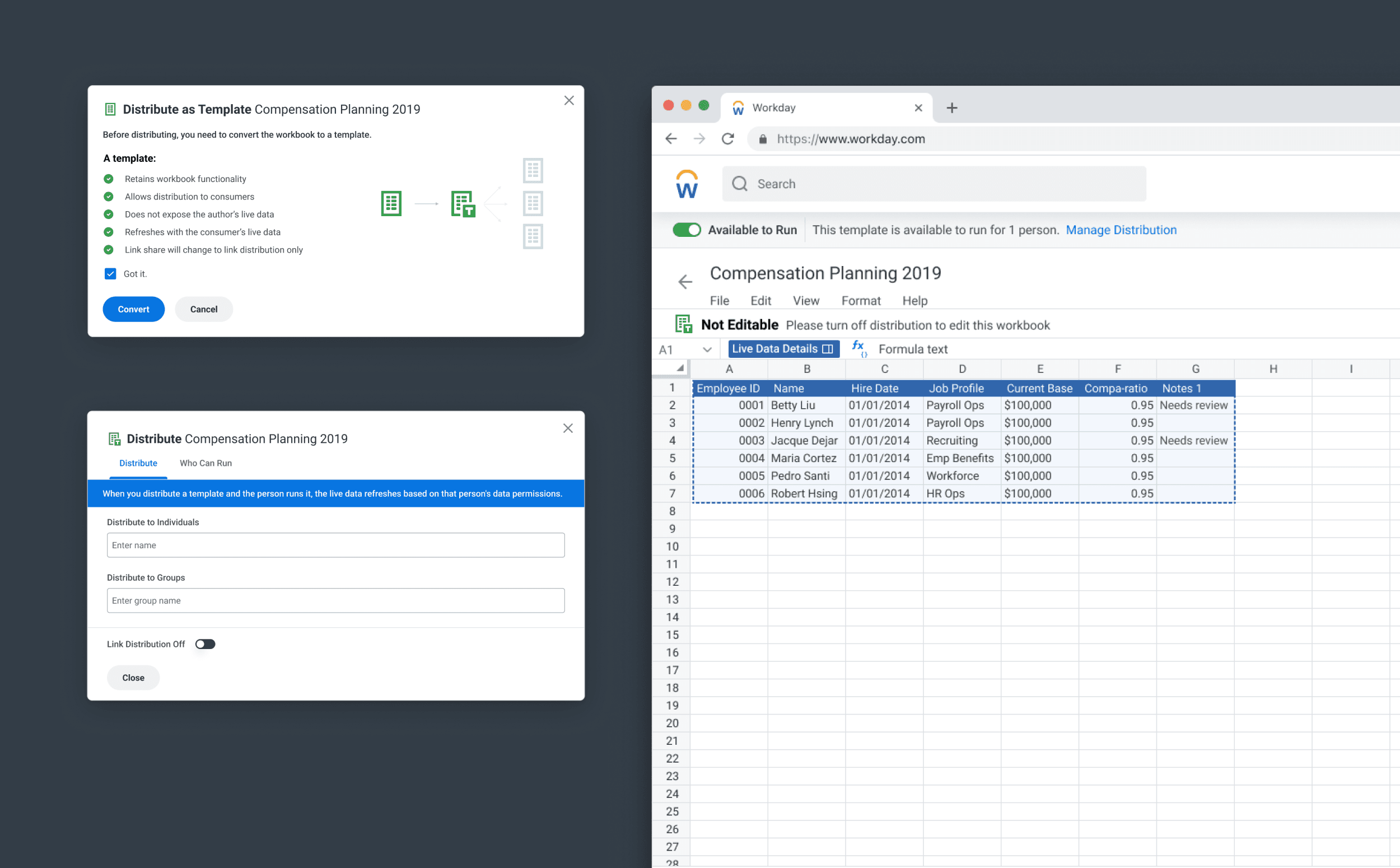Enable the Link Distribution toggle
Screen dimensions: 1400x868
click(x=205, y=644)
